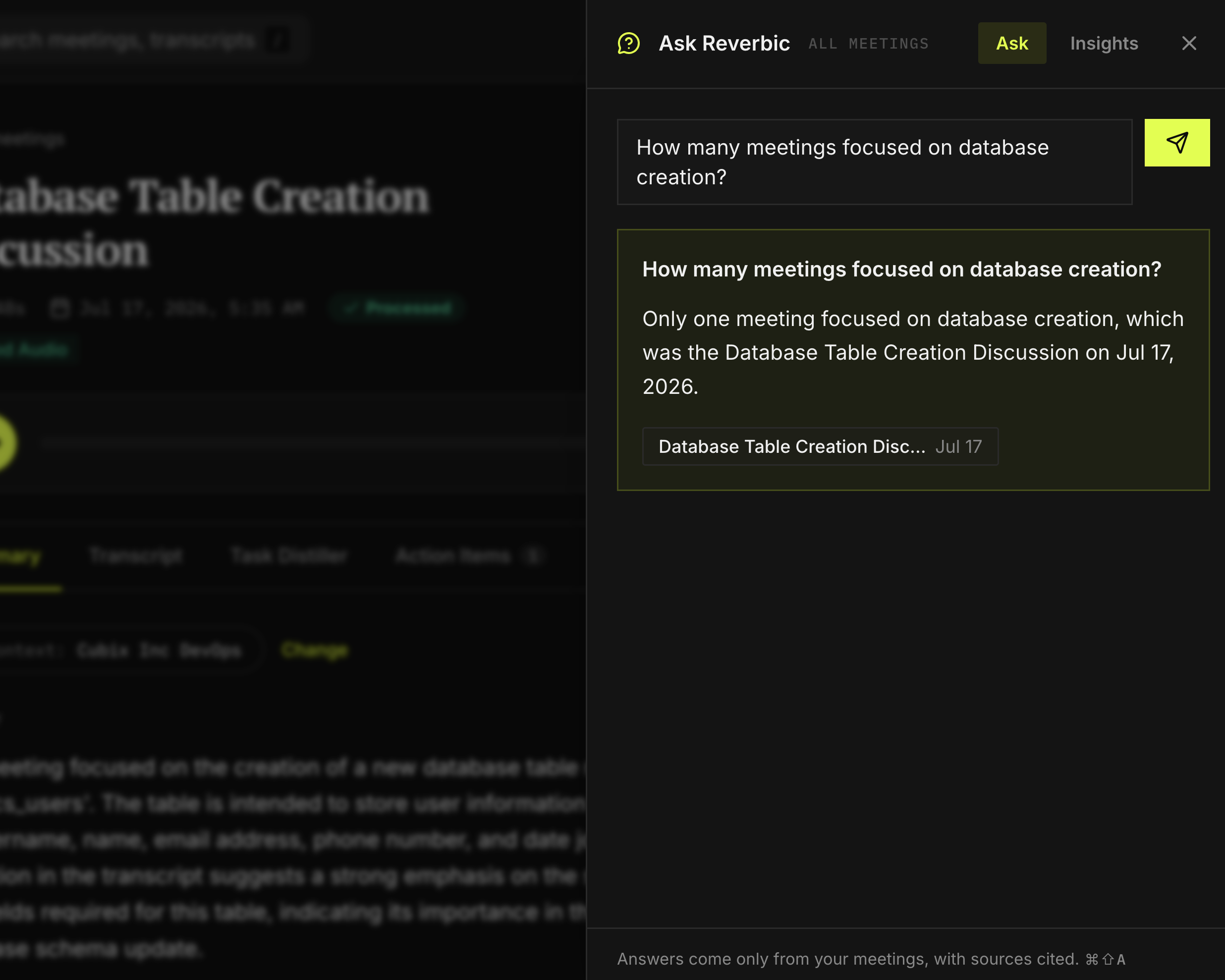Open the Database Table Creation Disc... source chip
The height and width of the screenshot is (980, 1225).
[x=820, y=446]
